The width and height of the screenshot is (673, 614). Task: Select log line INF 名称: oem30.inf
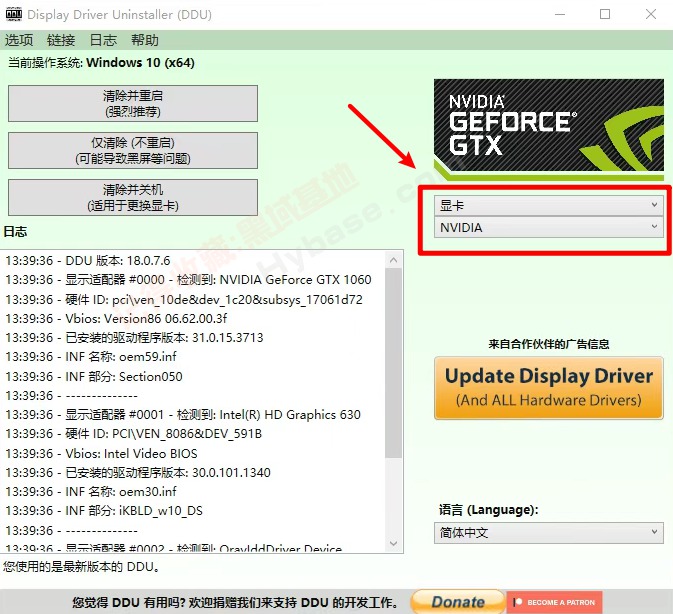pos(91,491)
